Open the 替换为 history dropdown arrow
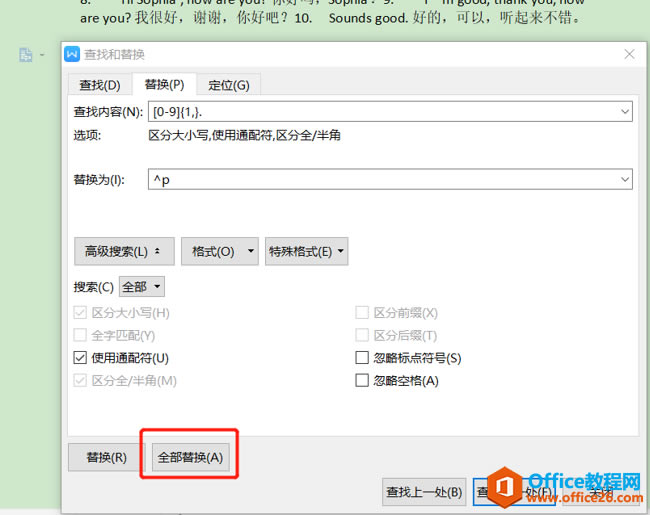 pos(625,180)
